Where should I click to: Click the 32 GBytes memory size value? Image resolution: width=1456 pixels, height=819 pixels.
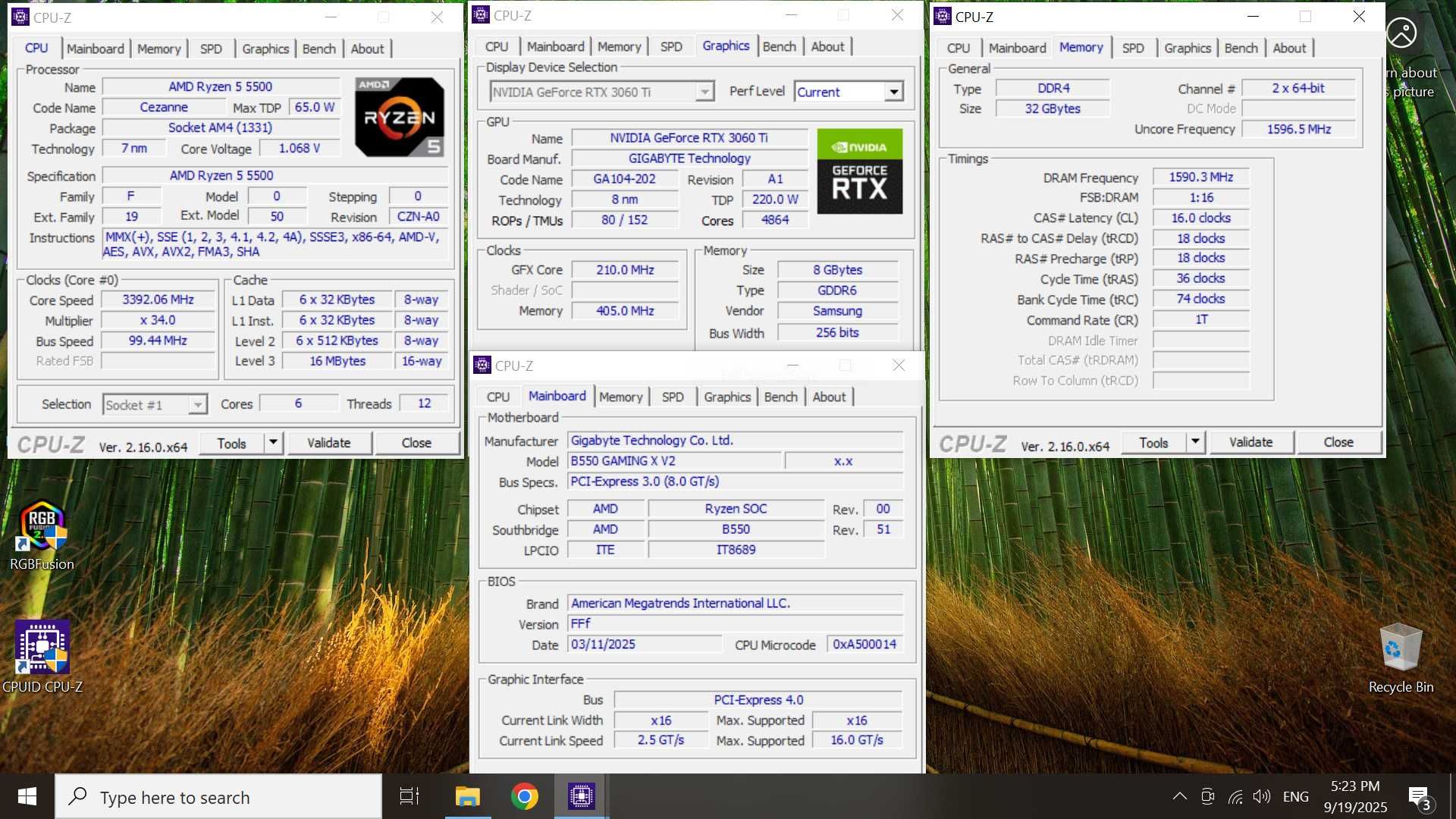(x=1053, y=108)
